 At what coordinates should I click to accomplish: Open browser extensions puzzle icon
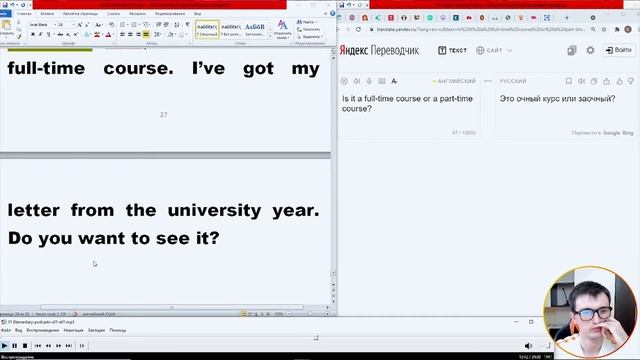616,29
